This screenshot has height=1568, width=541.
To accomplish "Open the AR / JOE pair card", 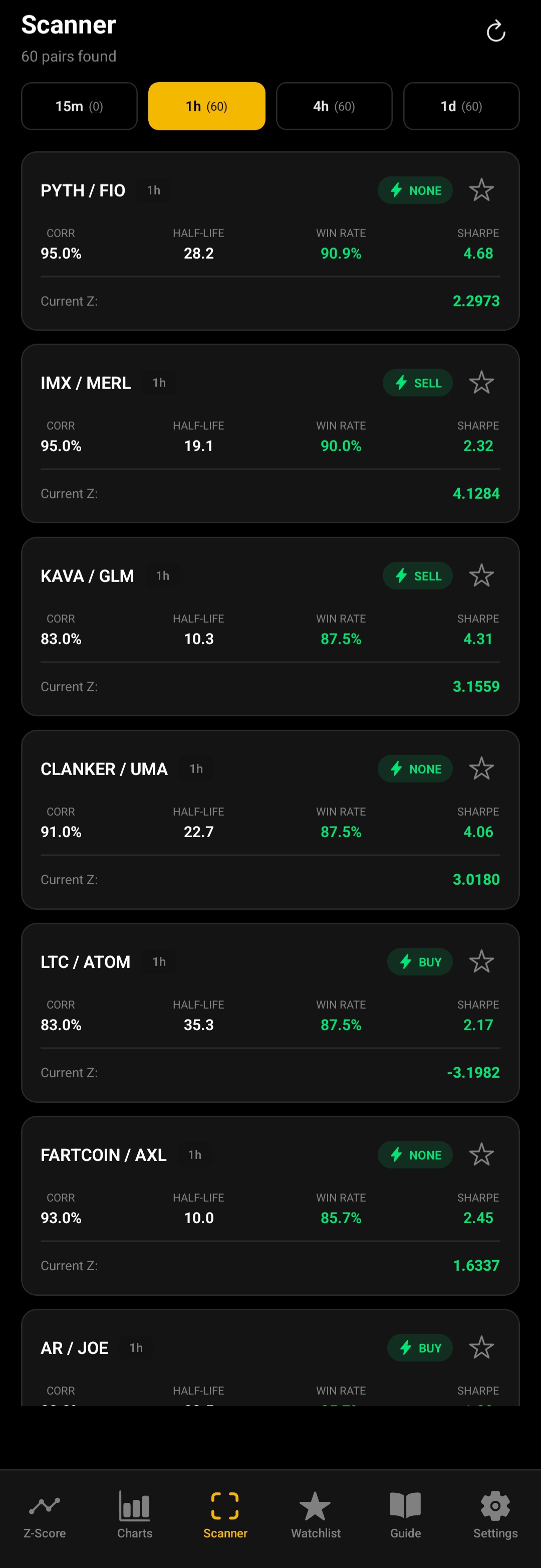I will coord(243,1369).
